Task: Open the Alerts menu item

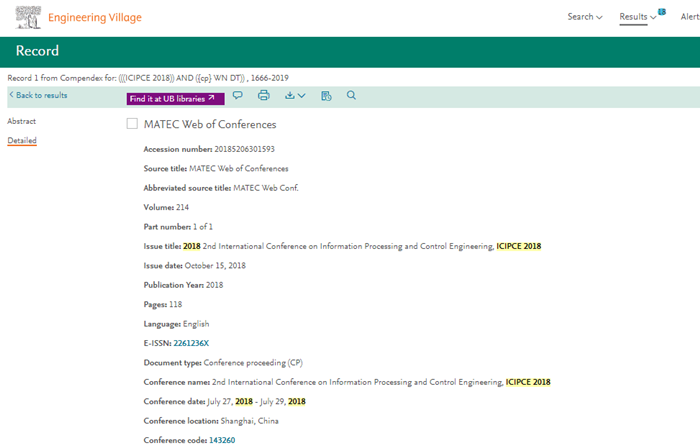Action: point(690,17)
